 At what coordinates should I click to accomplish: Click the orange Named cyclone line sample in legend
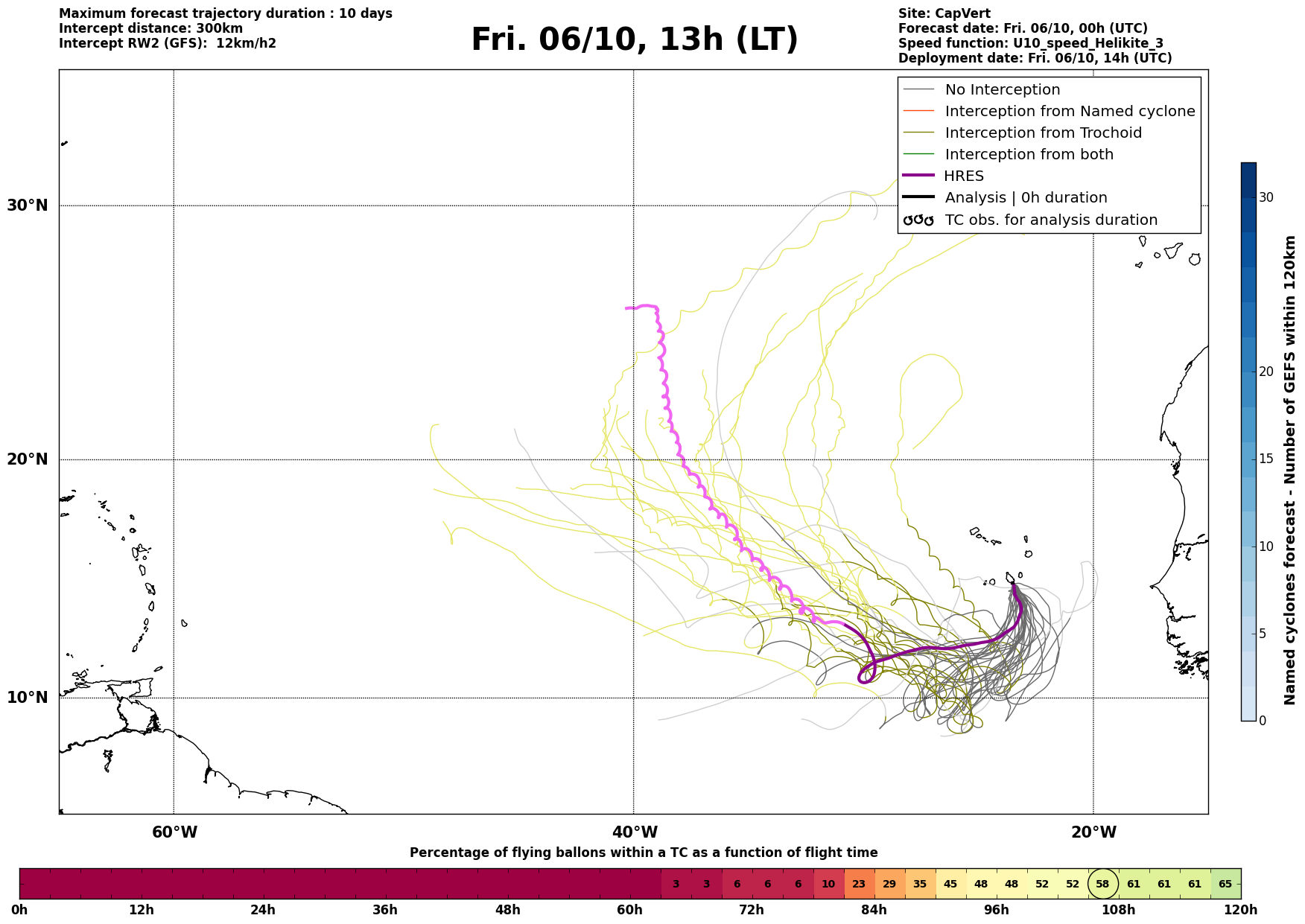[x=918, y=111]
